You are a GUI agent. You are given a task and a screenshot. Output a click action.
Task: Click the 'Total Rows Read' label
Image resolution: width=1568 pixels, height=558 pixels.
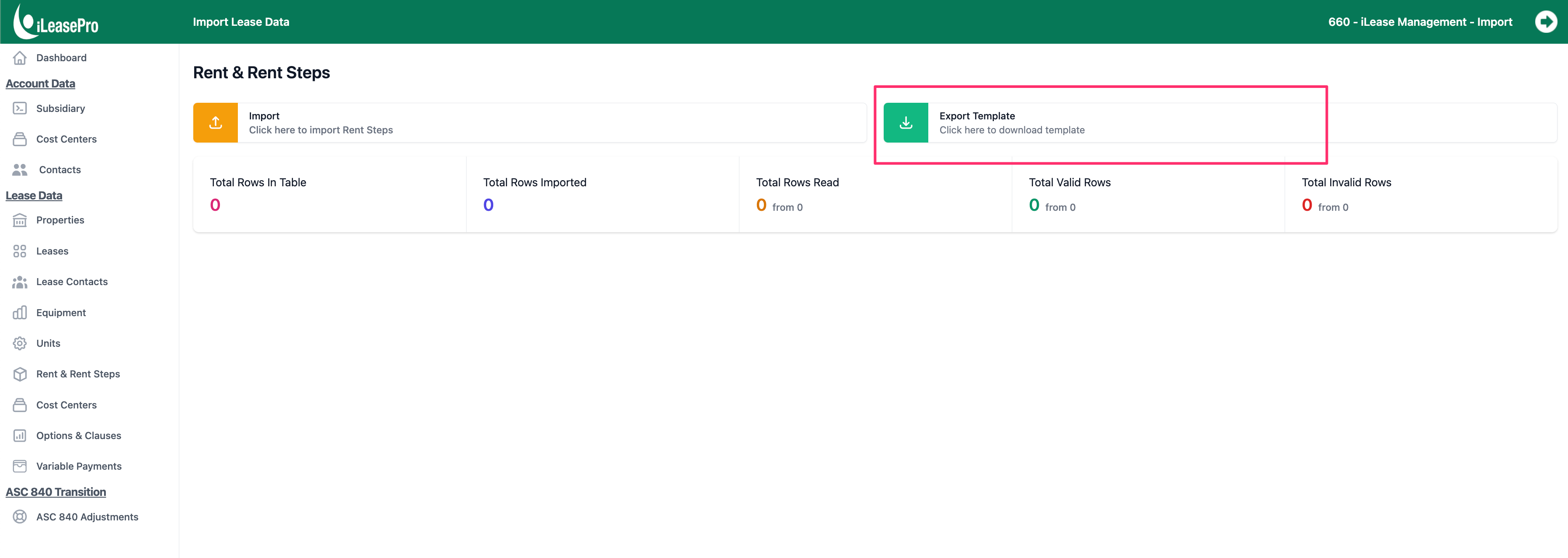798,182
